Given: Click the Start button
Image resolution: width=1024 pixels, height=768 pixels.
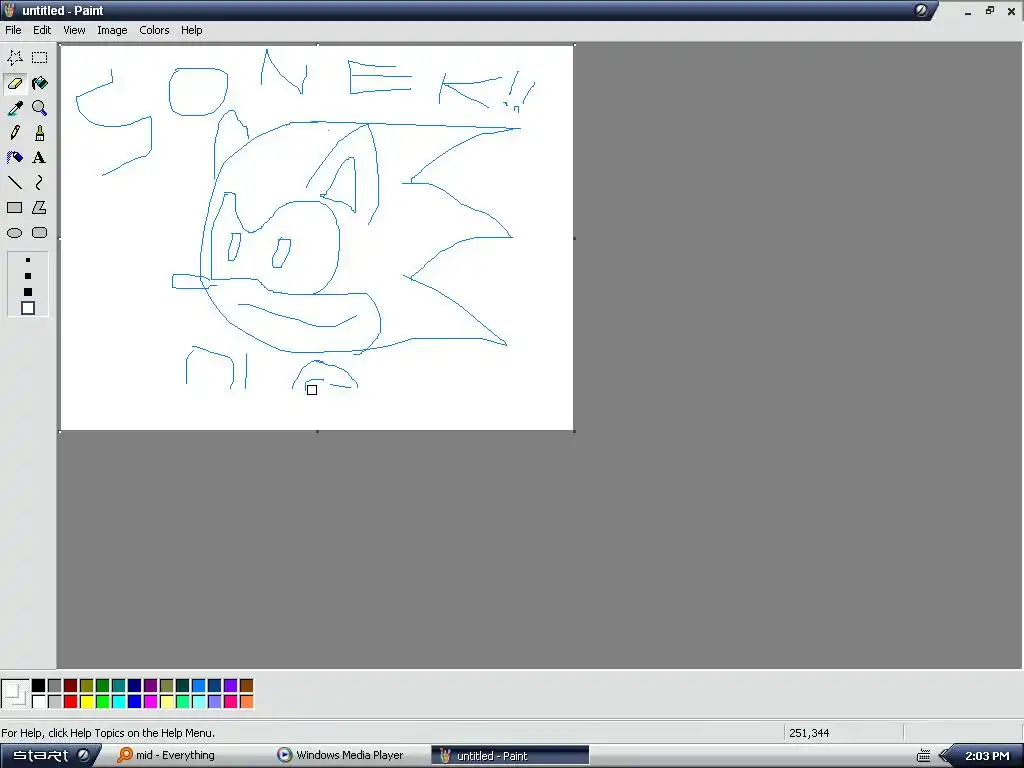Looking at the screenshot, I should point(40,756).
